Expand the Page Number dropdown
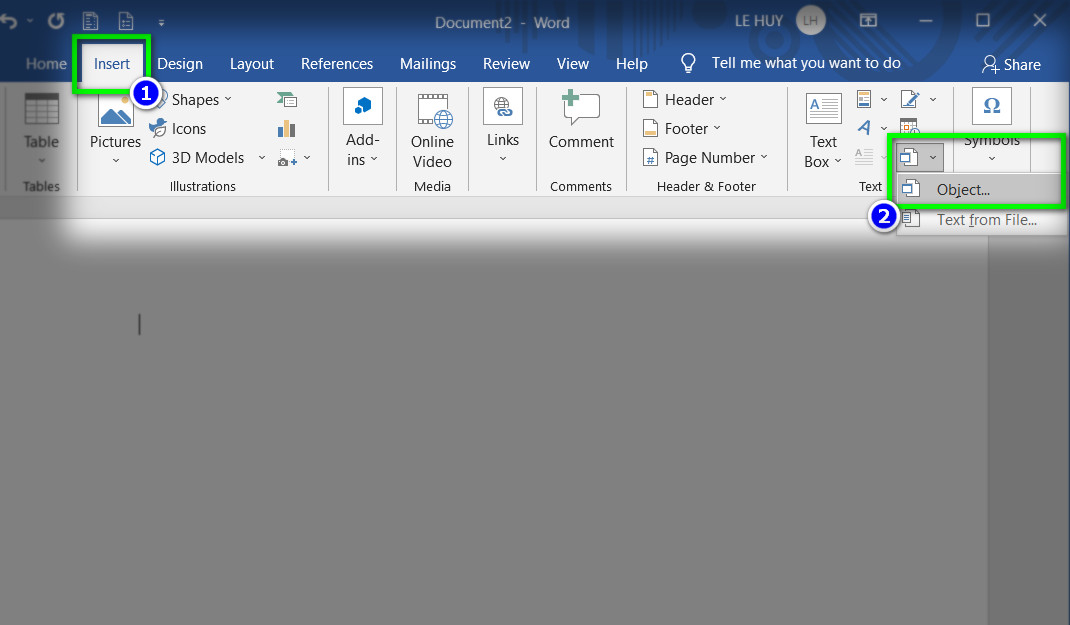 tap(763, 157)
